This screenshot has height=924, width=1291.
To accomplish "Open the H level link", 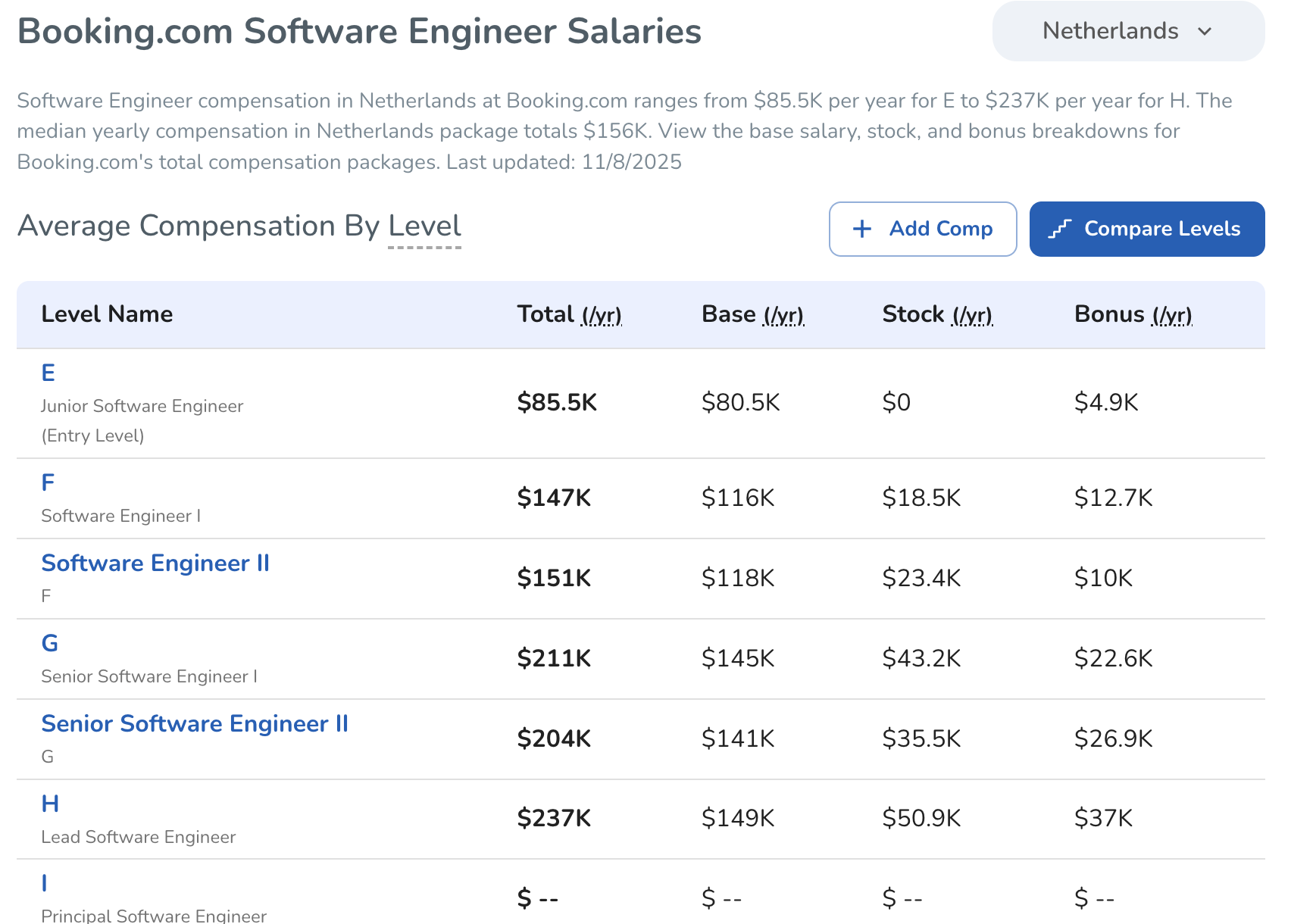I will click(x=50, y=804).
